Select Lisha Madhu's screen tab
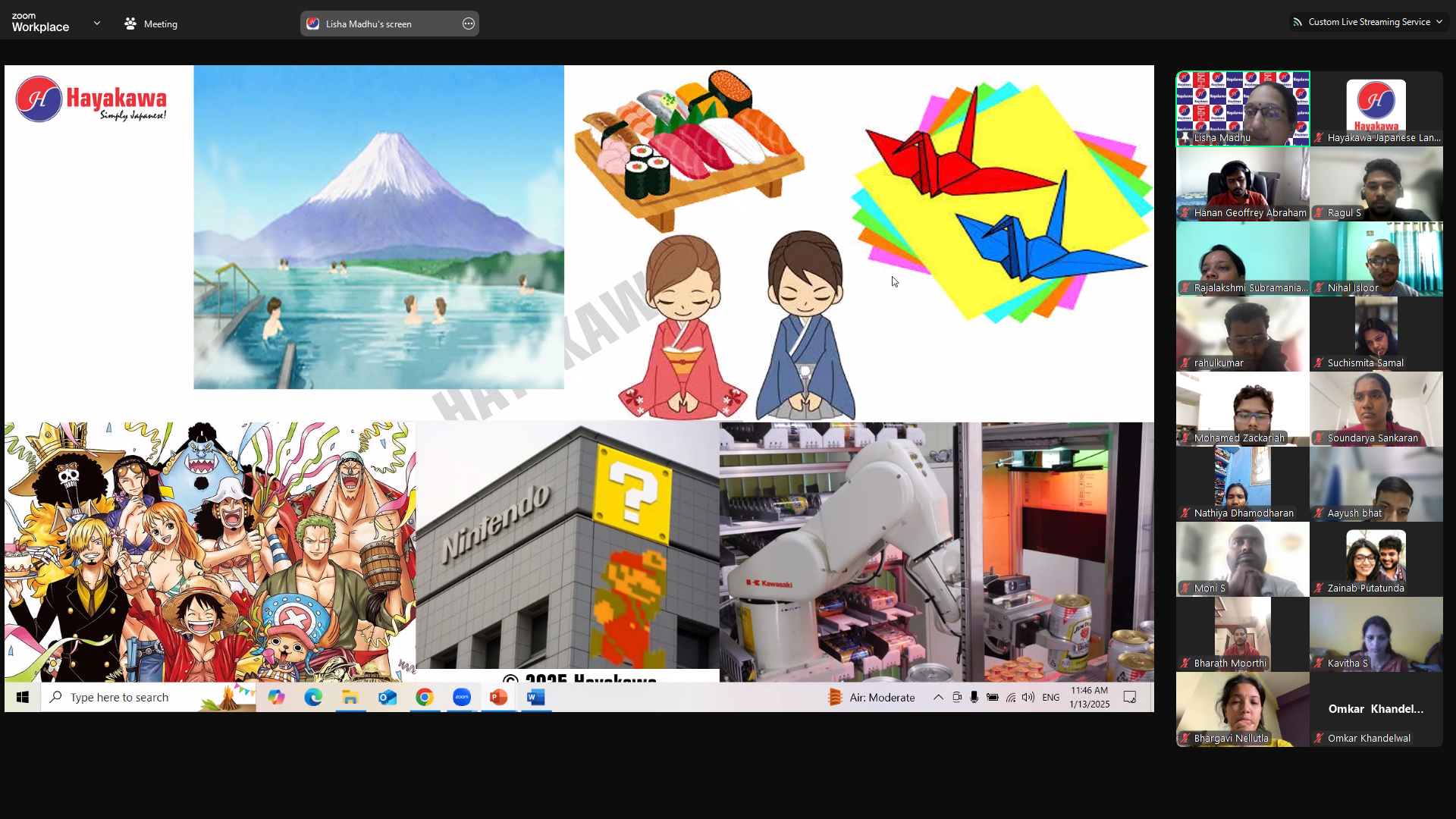 pyautogui.click(x=389, y=24)
